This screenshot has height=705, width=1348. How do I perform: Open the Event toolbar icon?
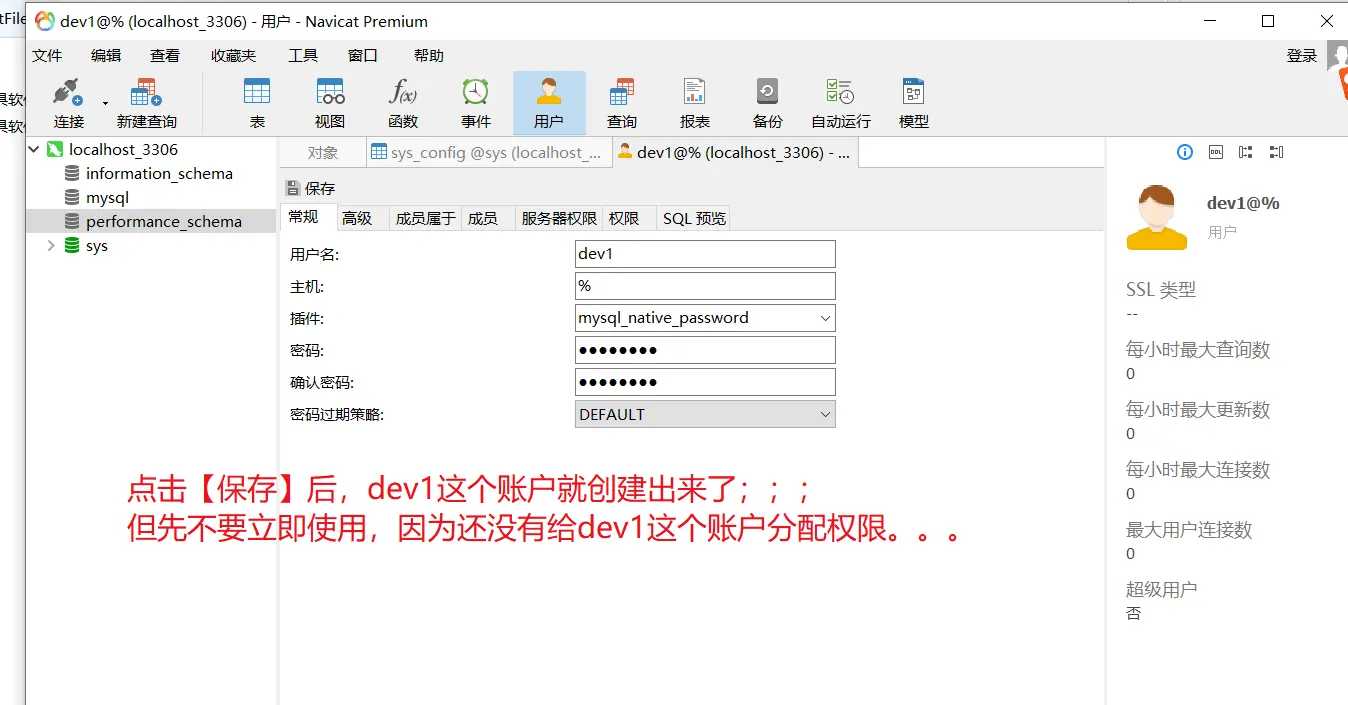pos(476,103)
